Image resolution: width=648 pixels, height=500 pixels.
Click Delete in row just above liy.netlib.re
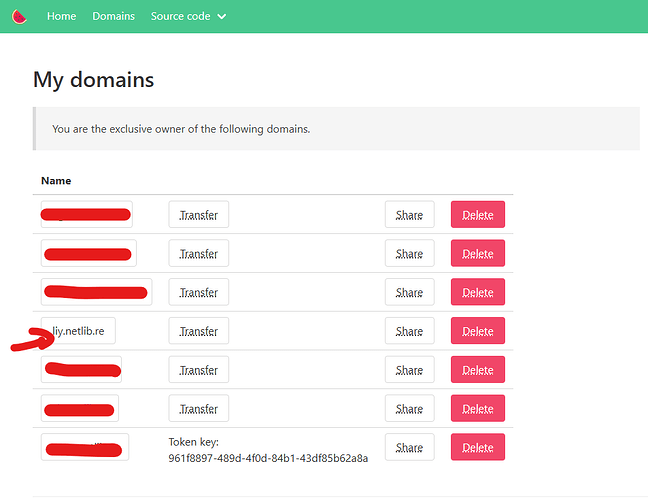click(x=478, y=292)
